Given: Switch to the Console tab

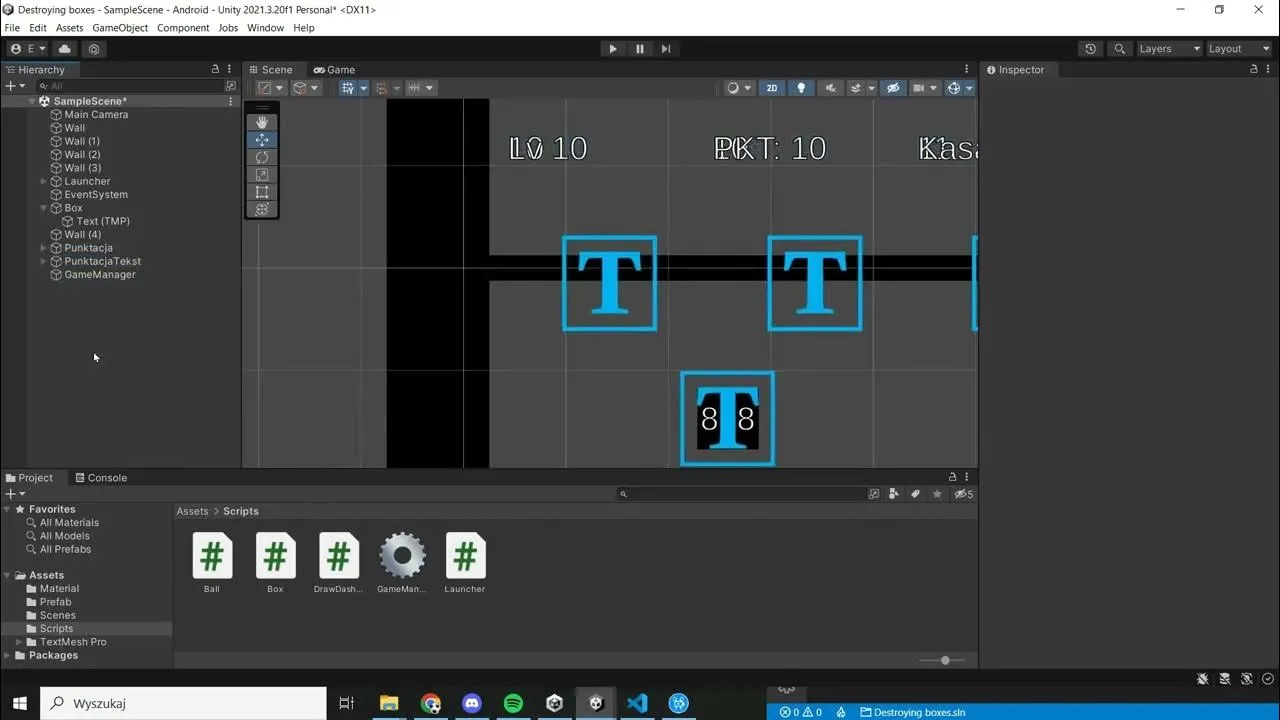Looking at the screenshot, I should (101, 477).
